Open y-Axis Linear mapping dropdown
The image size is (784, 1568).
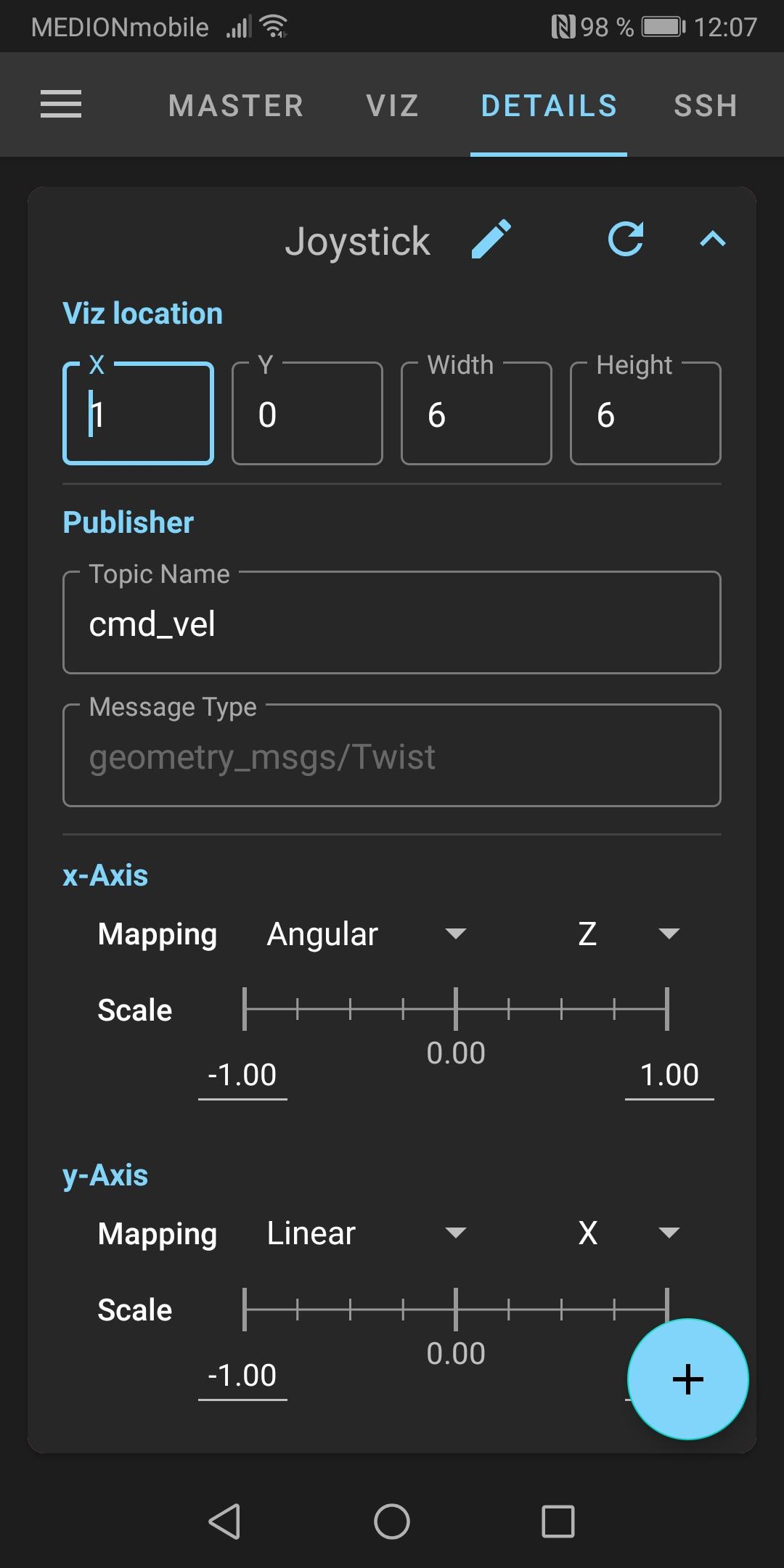(367, 1233)
